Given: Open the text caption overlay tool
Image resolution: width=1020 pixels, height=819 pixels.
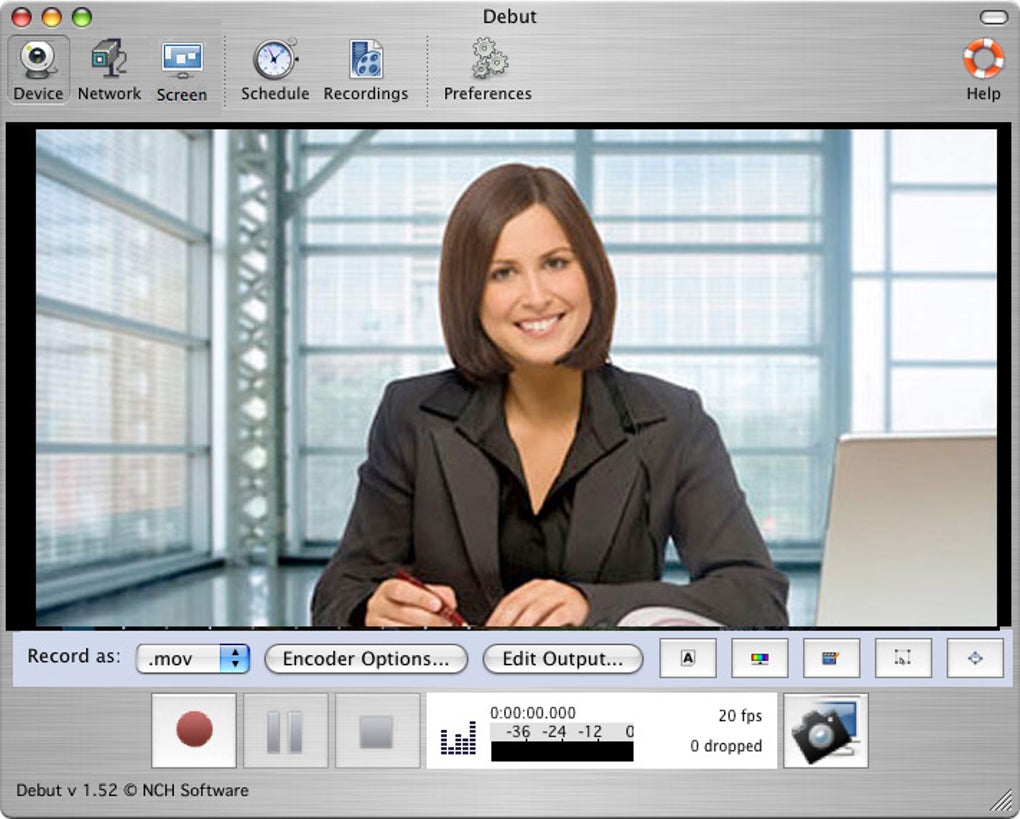Looking at the screenshot, I should pyautogui.click(x=687, y=657).
